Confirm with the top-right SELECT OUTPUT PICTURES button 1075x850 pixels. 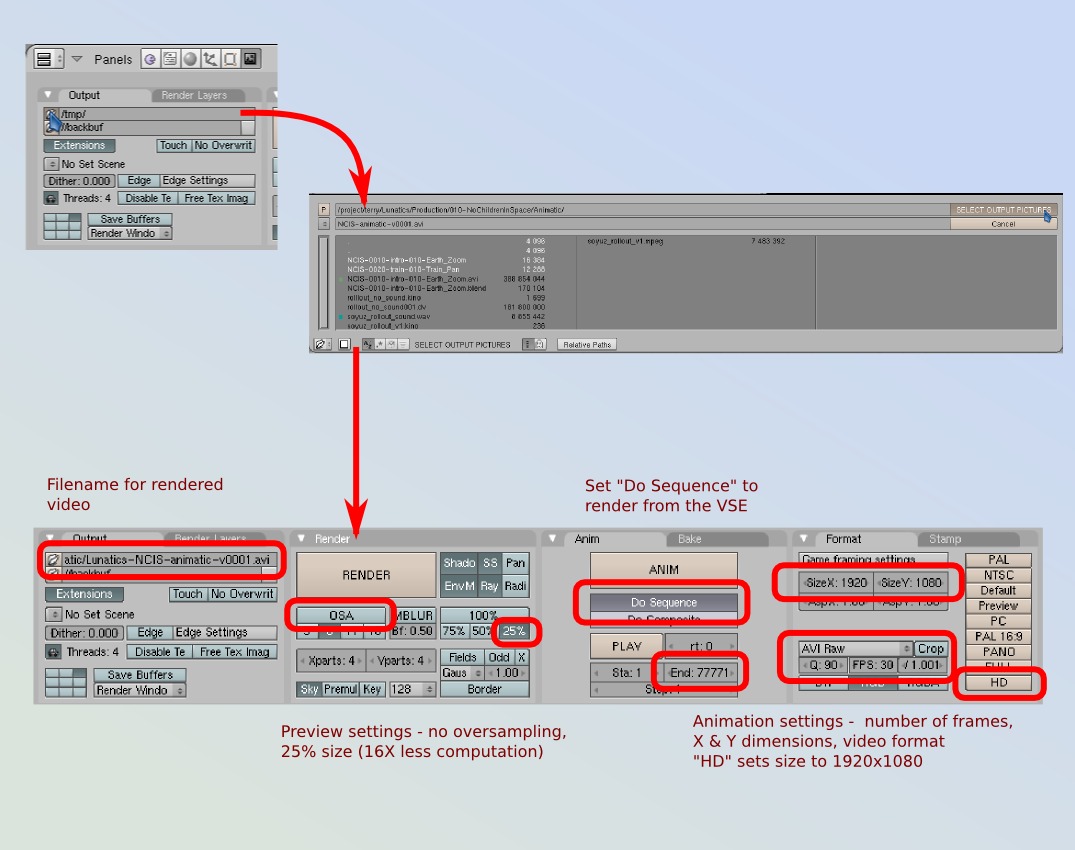pos(1003,210)
